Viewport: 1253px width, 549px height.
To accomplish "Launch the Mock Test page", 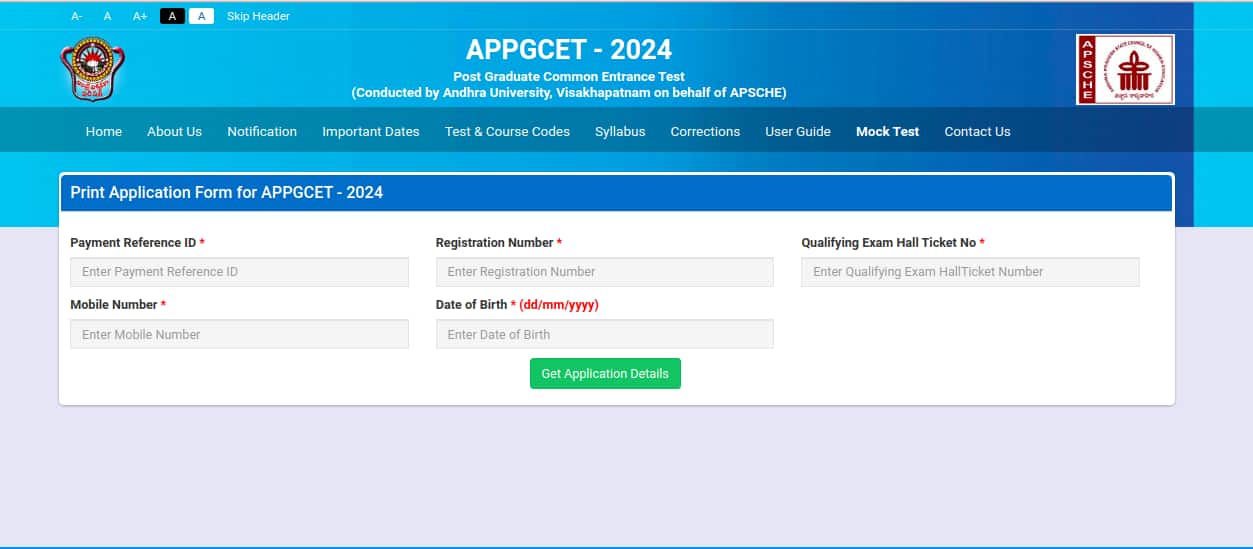I will click(x=887, y=131).
